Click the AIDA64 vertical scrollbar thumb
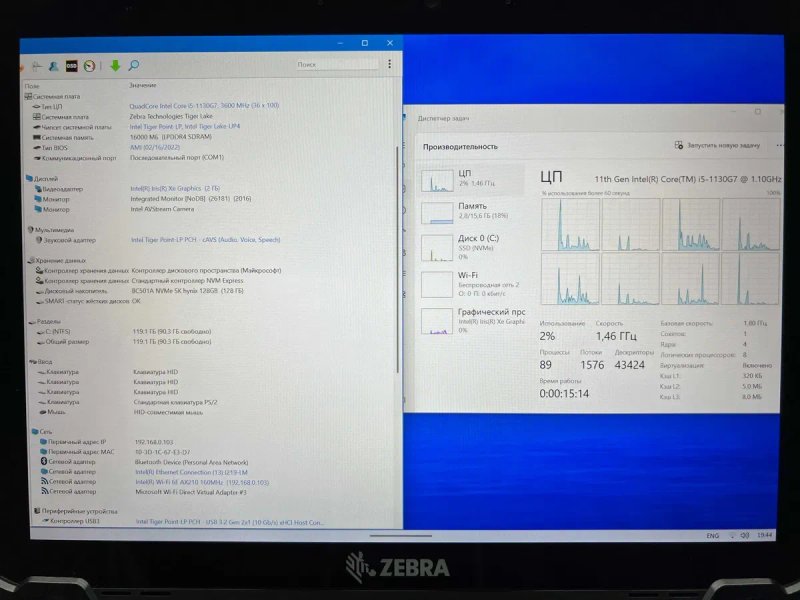Screen dimensions: 800x600 click(397, 259)
